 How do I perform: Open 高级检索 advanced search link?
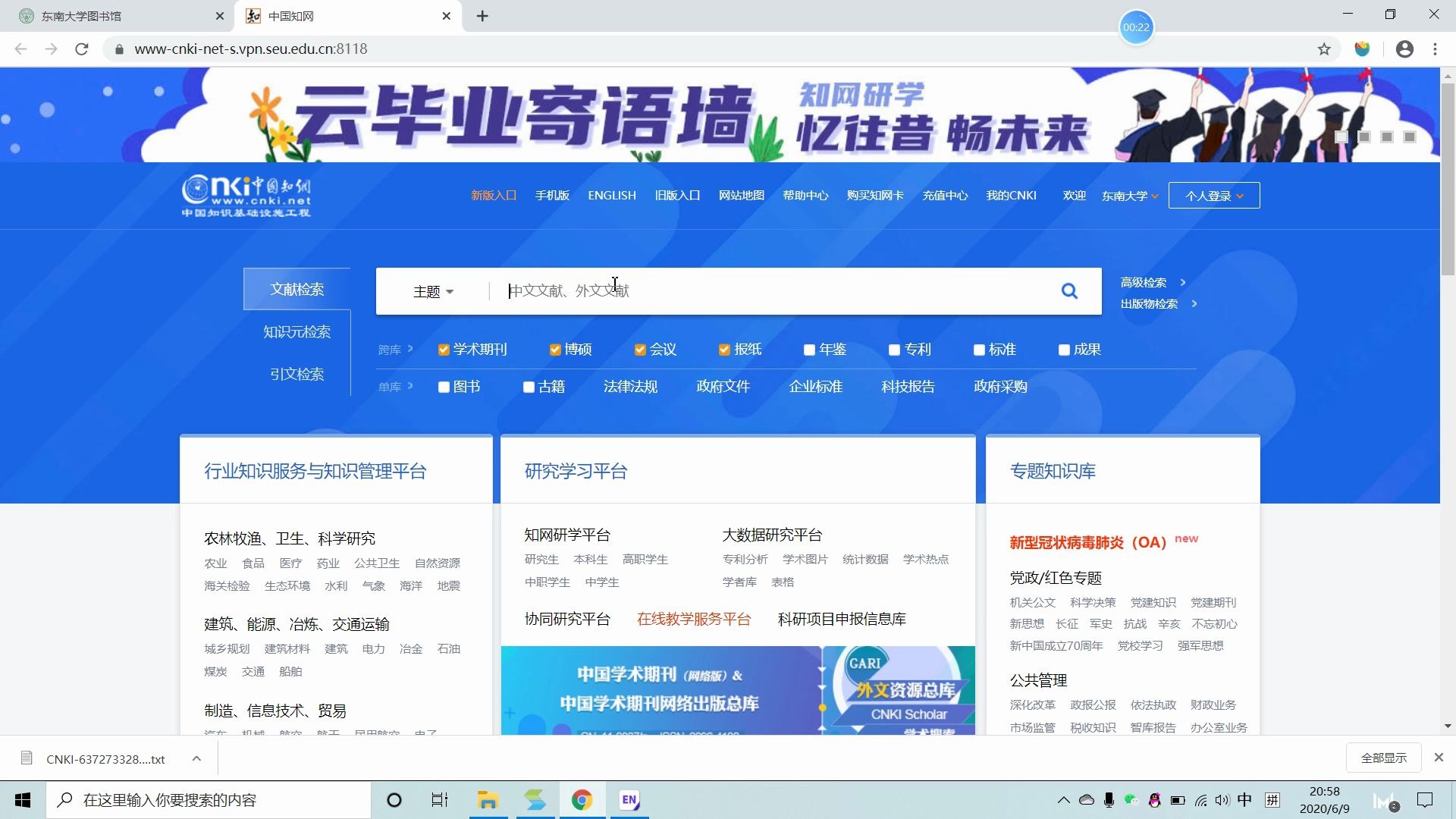(1145, 282)
